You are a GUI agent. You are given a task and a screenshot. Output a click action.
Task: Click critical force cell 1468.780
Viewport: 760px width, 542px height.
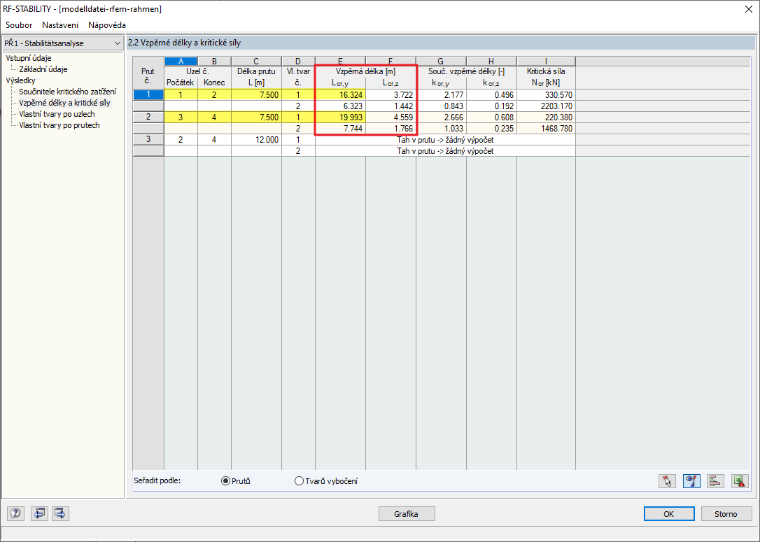[x=546, y=128]
